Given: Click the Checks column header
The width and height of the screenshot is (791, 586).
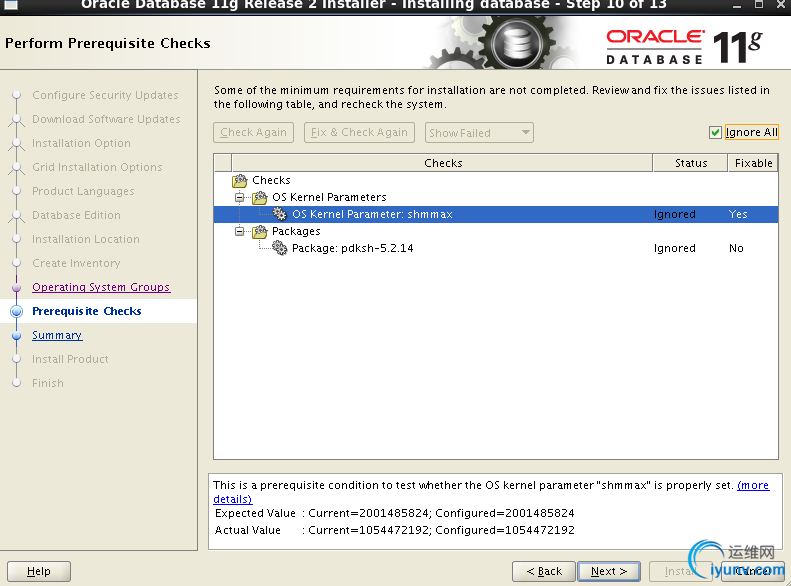Looking at the screenshot, I should point(442,163).
